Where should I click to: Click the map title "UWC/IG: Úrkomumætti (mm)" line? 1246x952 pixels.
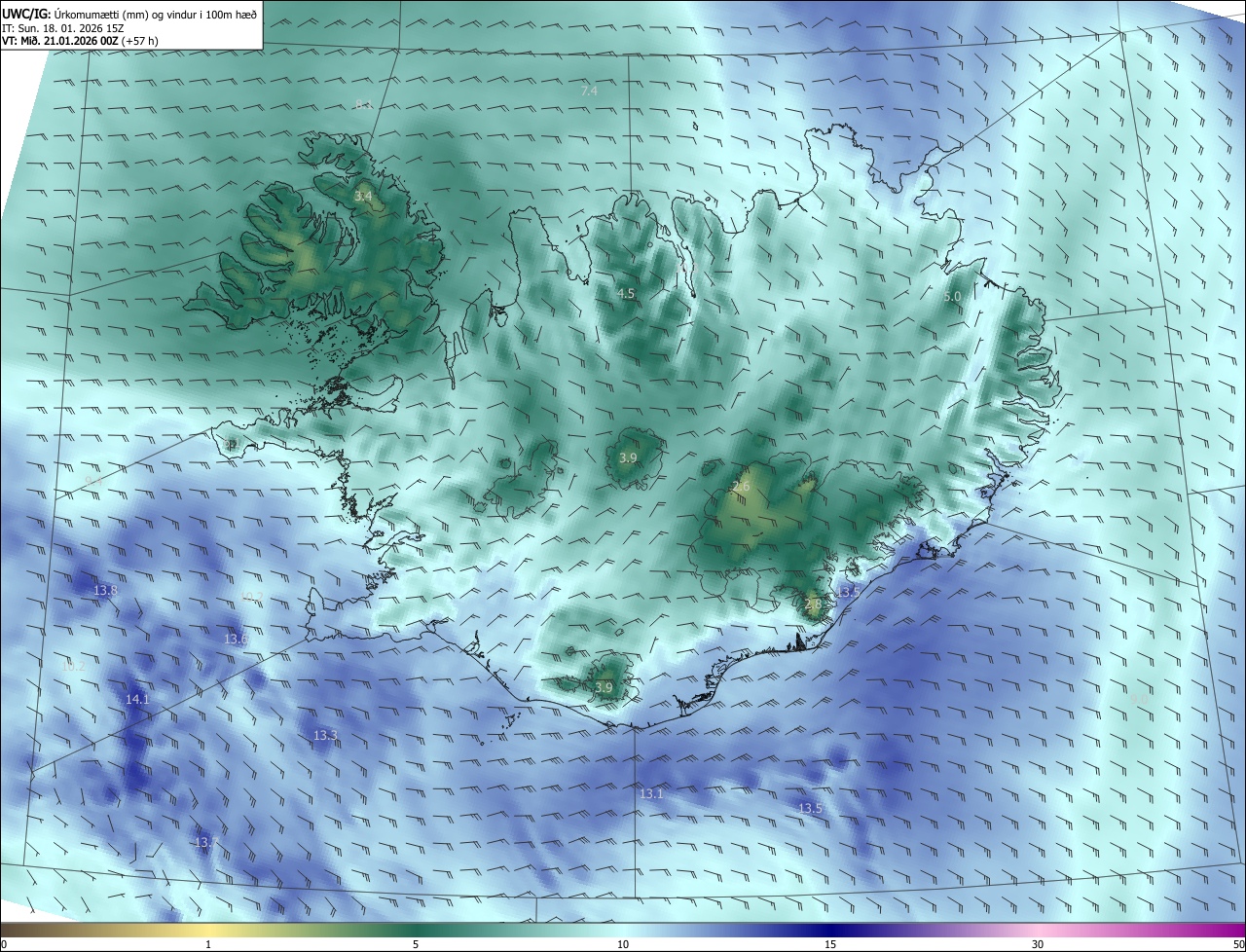[x=129, y=13]
